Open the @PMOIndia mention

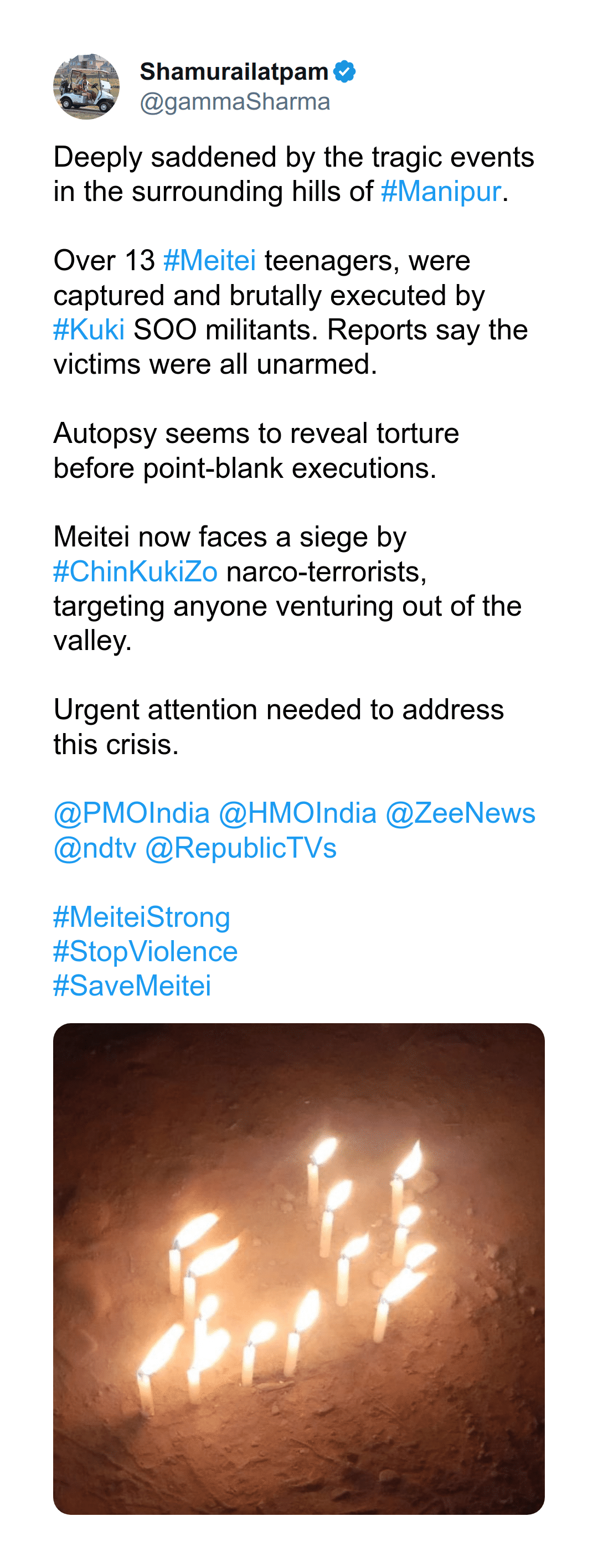tap(132, 813)
